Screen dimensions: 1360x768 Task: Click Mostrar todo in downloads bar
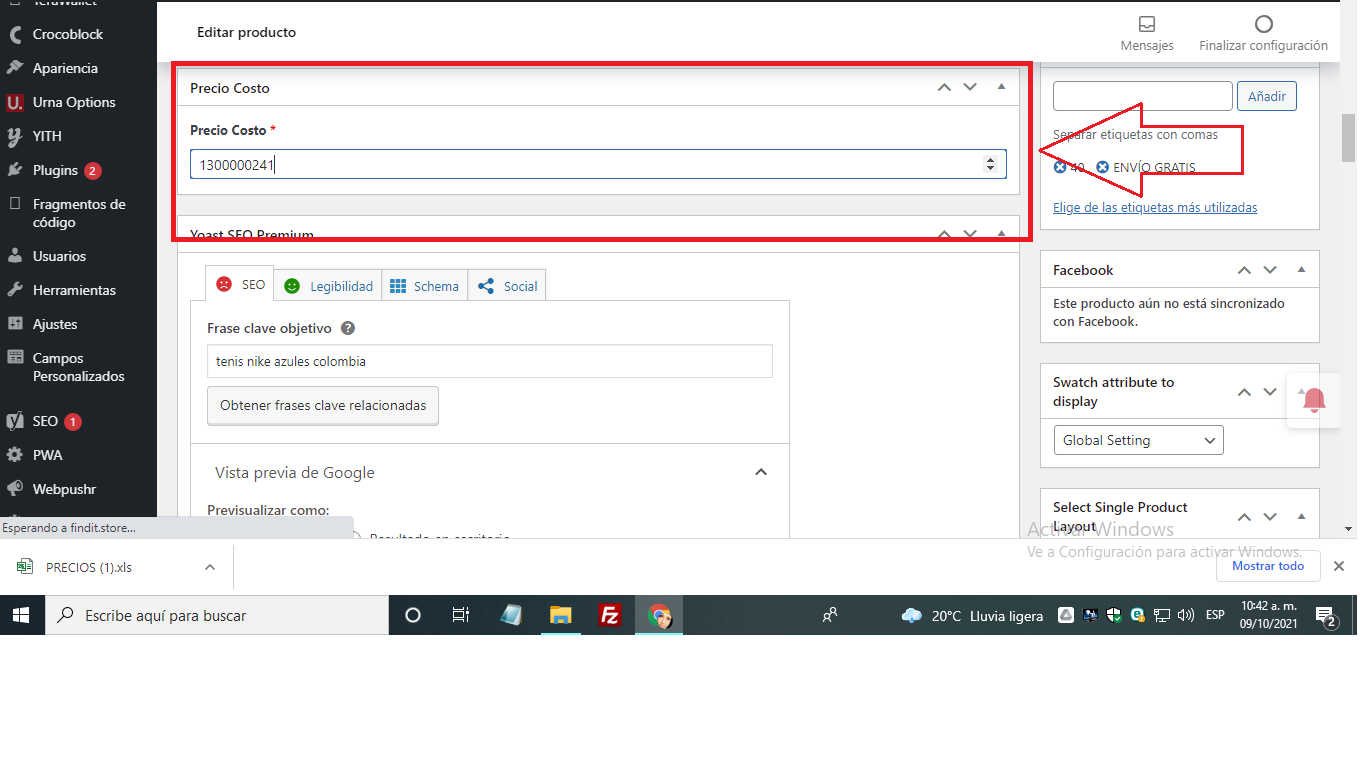[1268, 566]
